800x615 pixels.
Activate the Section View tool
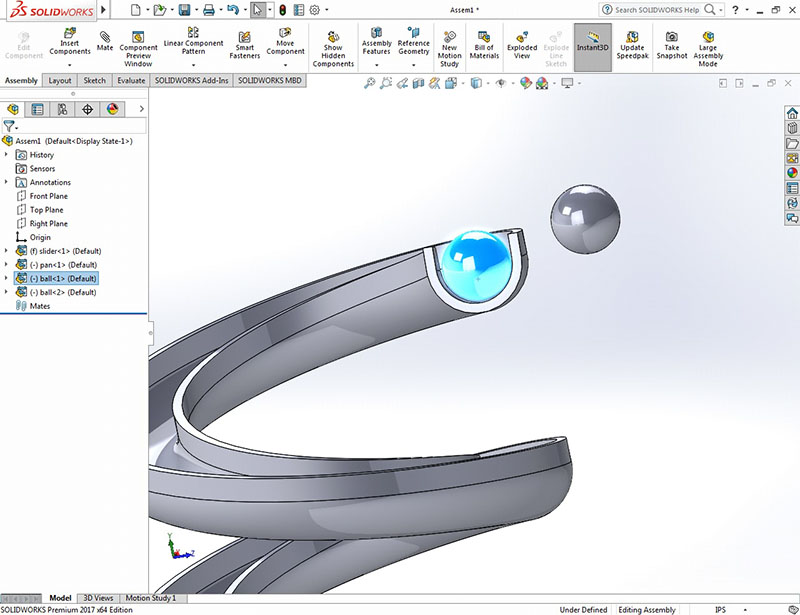click(418, 86)
